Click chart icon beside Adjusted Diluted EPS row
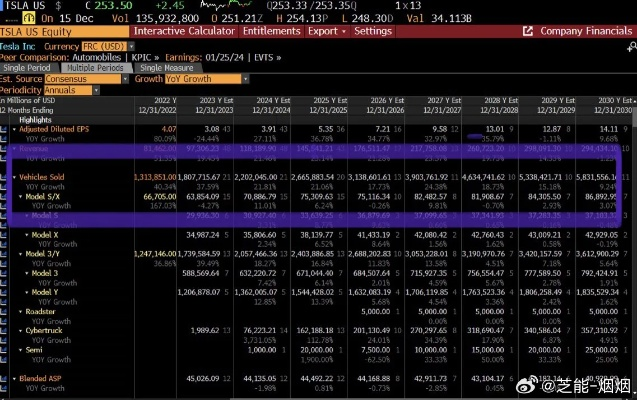637x400 pixels. click(x=4, y=129)
